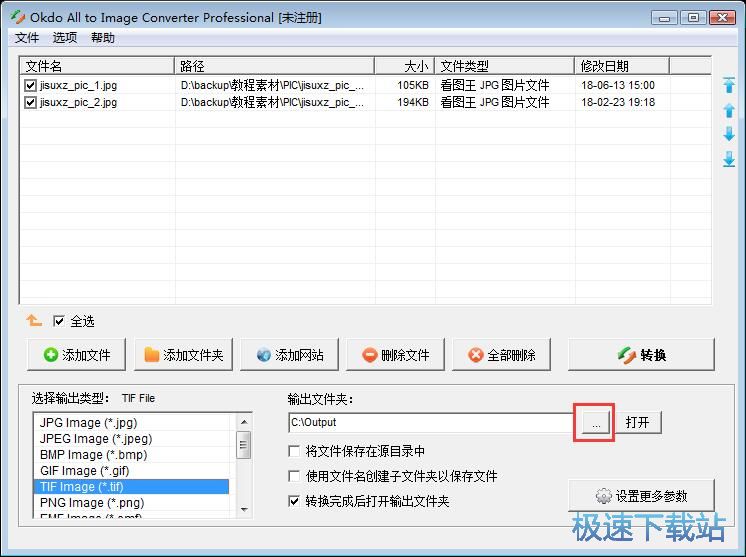746x557 pixels.
Task: Sort by 路径 column header
Action: point(275,66)
